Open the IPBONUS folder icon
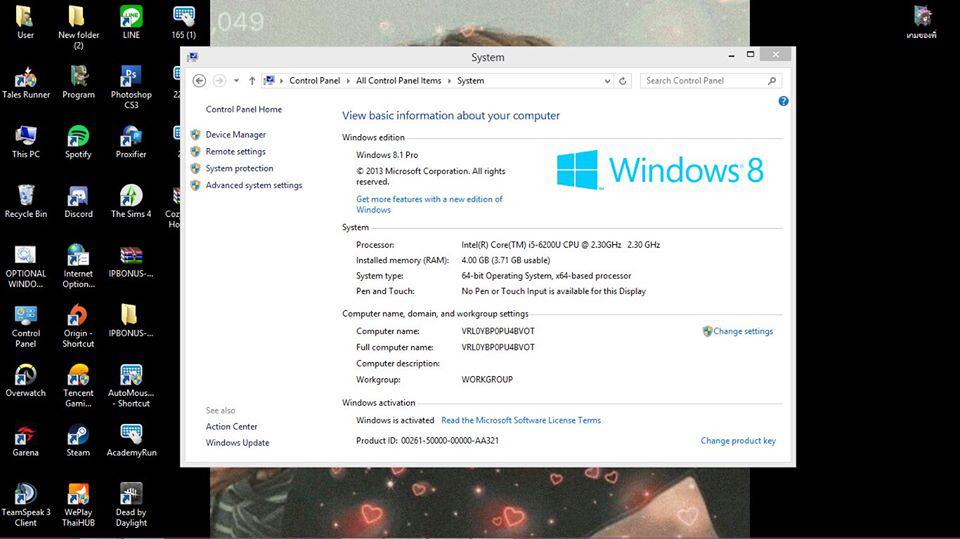The height and width of the screenshot is (539, 960). 131,320
